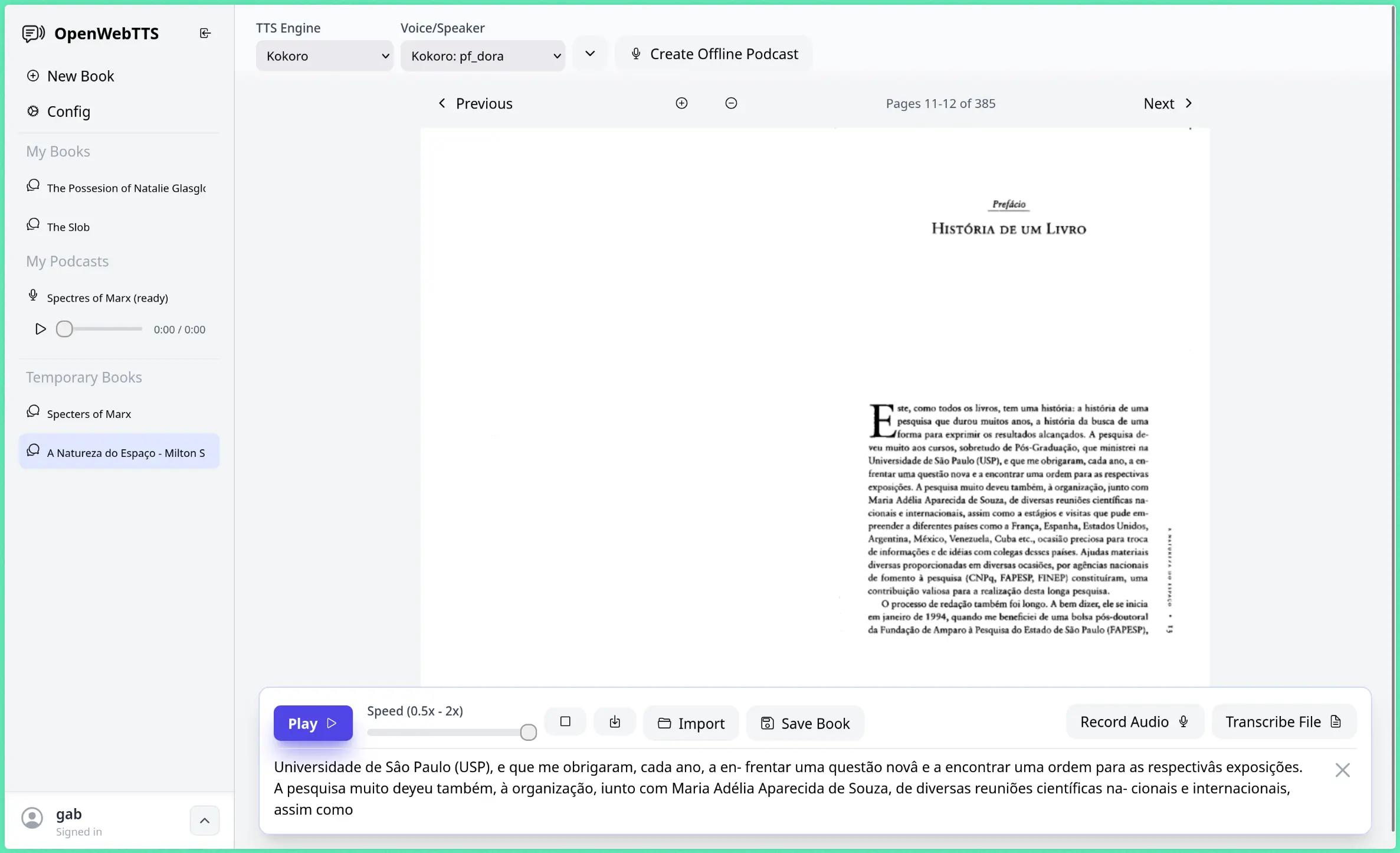This screenshot has width=1400, height=853.
Task: Click the stop square icon button
Action: [565, 722]
